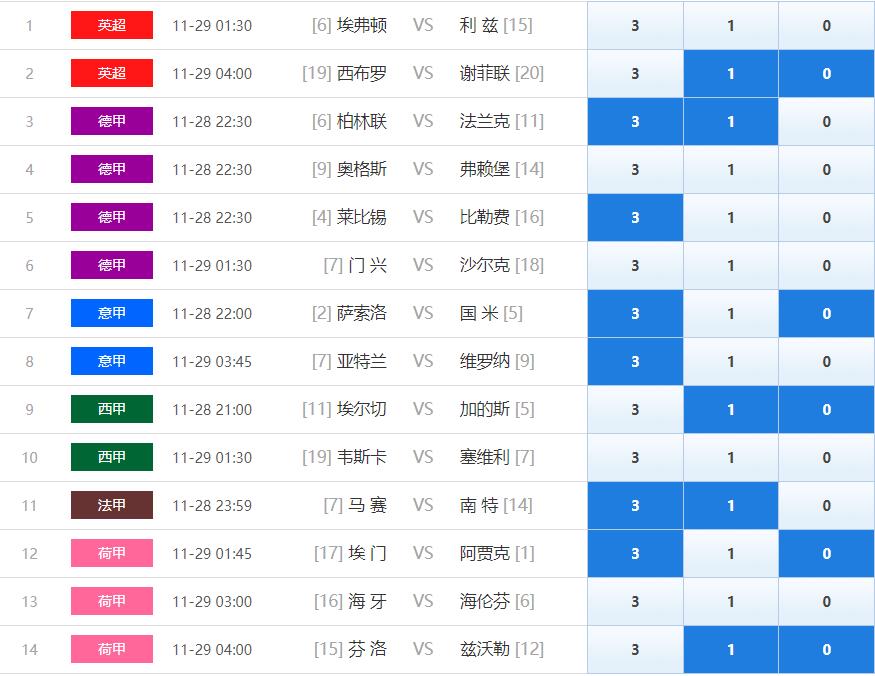Deselect 3 for 莱比锡 vs 比勒费
This screenshot has height=676, width=875.
click(635, 217)
